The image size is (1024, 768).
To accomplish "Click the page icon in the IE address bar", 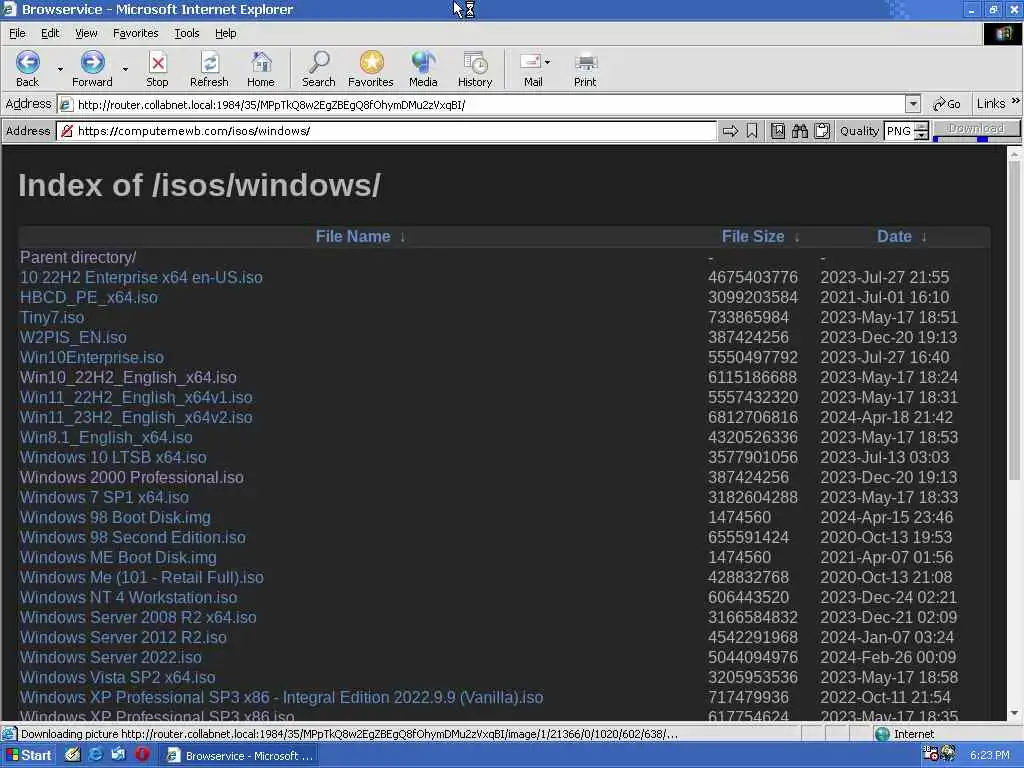I will coord(65,104).
